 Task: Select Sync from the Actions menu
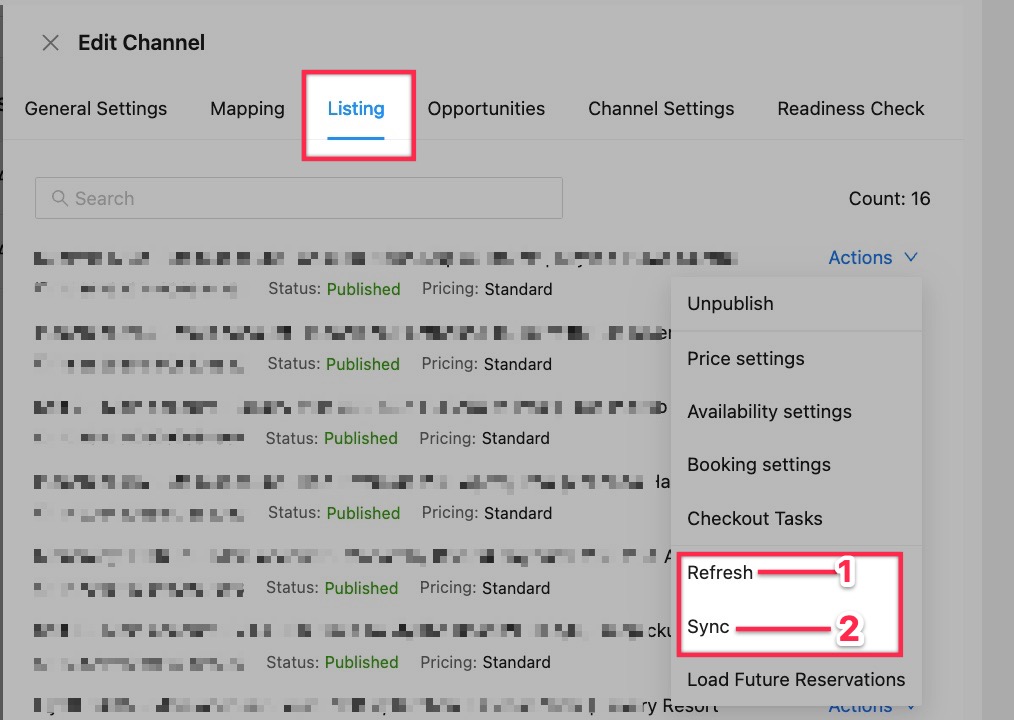pyautogui.click(x=708, y=627)
